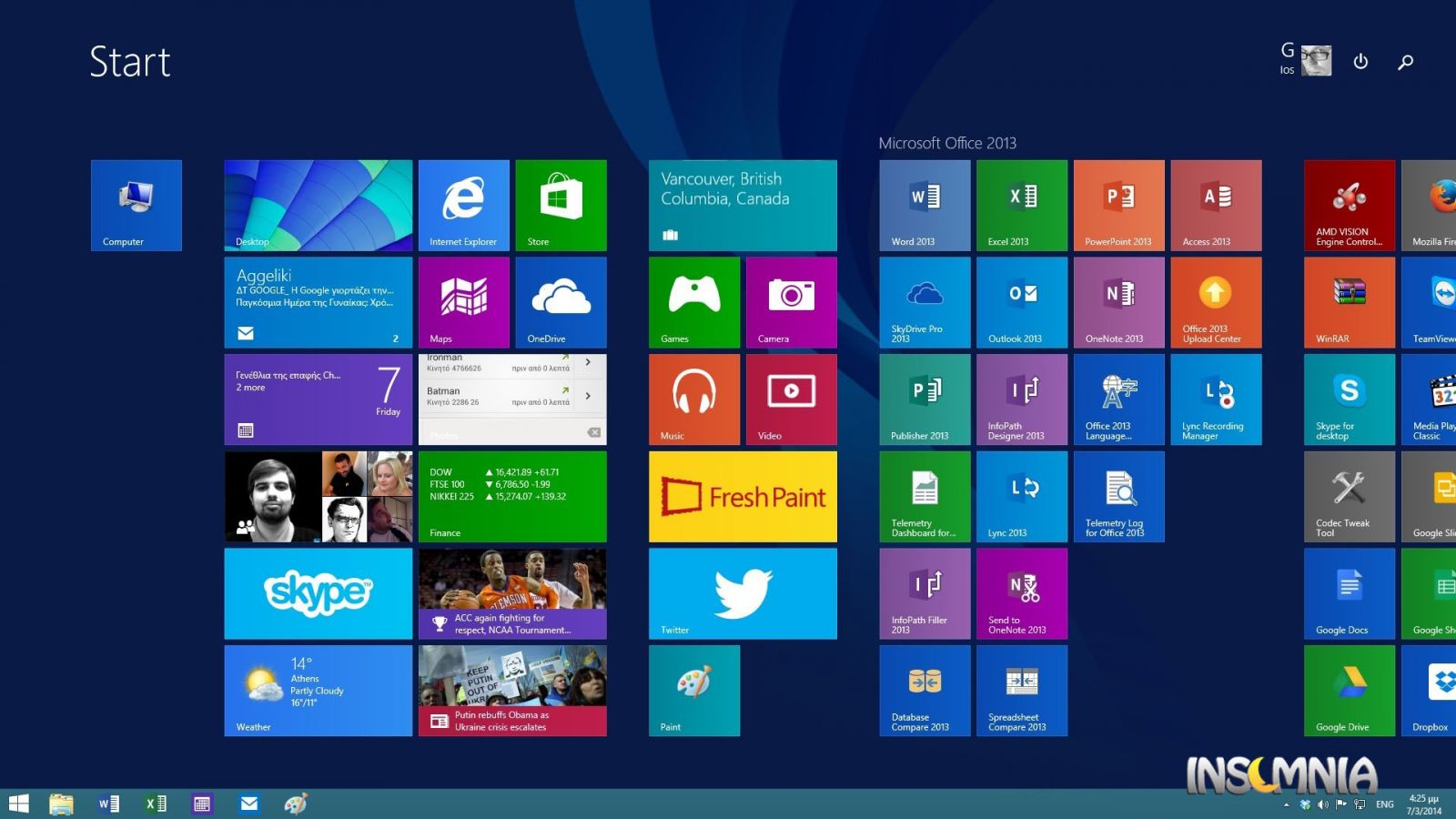Open the Desktop tile
The width and height of the screenshot is (1456, 819).
[318, 206]
